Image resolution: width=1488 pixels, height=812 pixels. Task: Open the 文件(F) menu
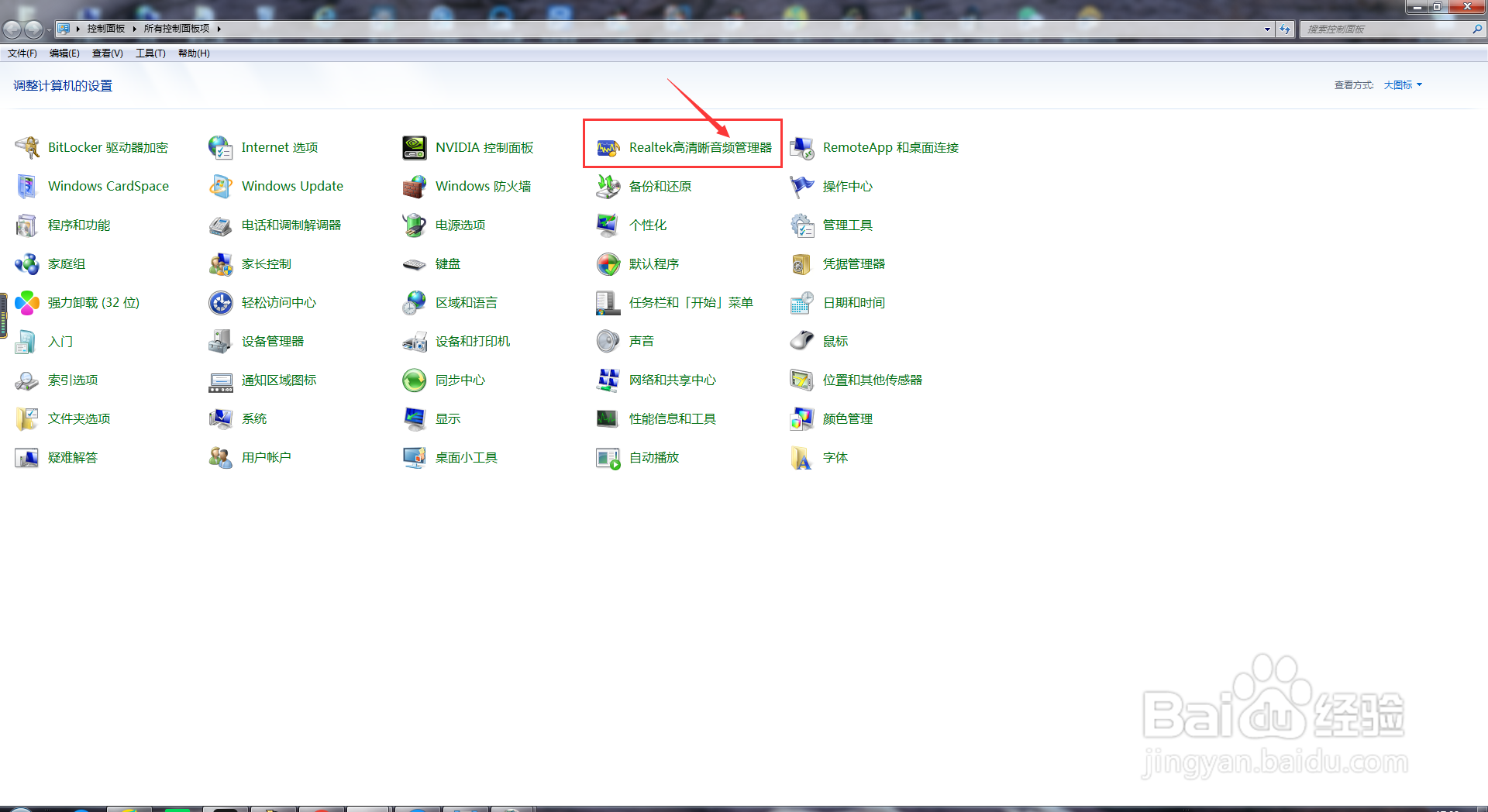tap(22, 53)
